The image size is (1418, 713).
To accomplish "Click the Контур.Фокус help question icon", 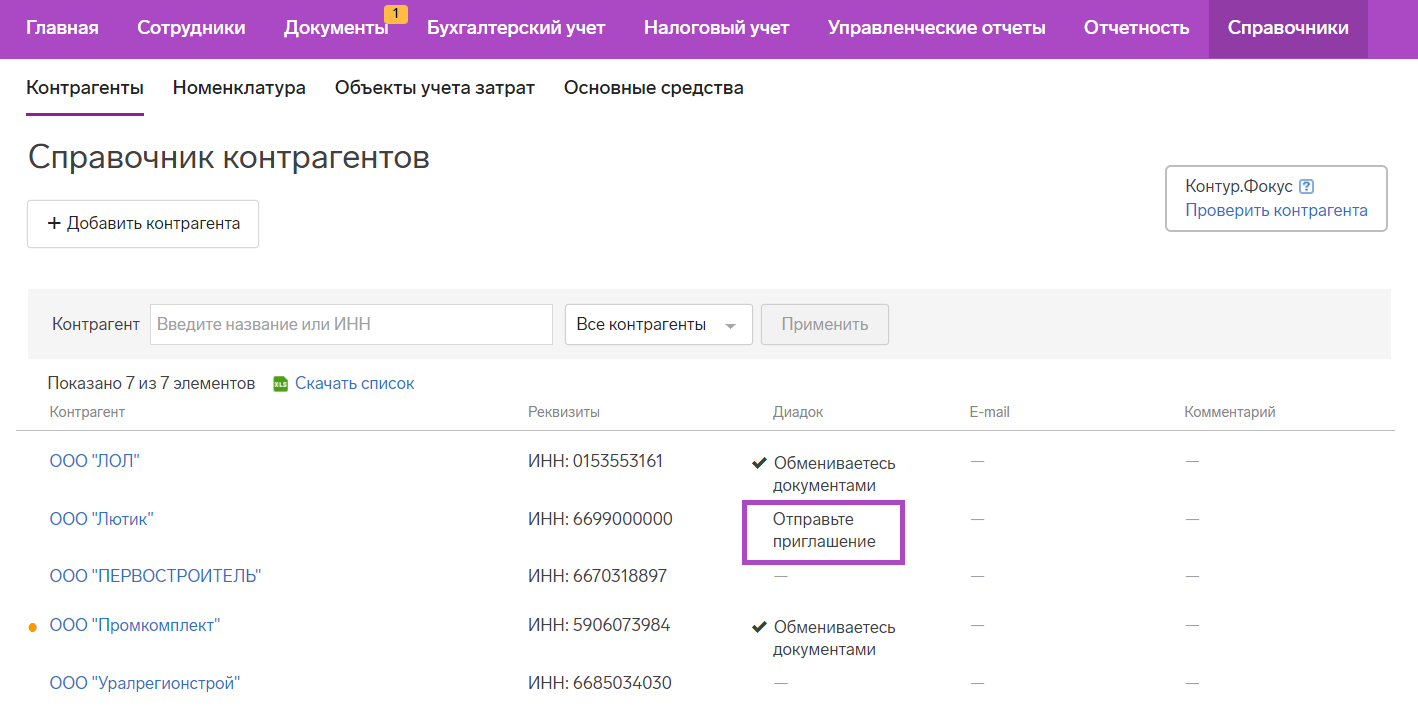I will [x=1306, y=187].
